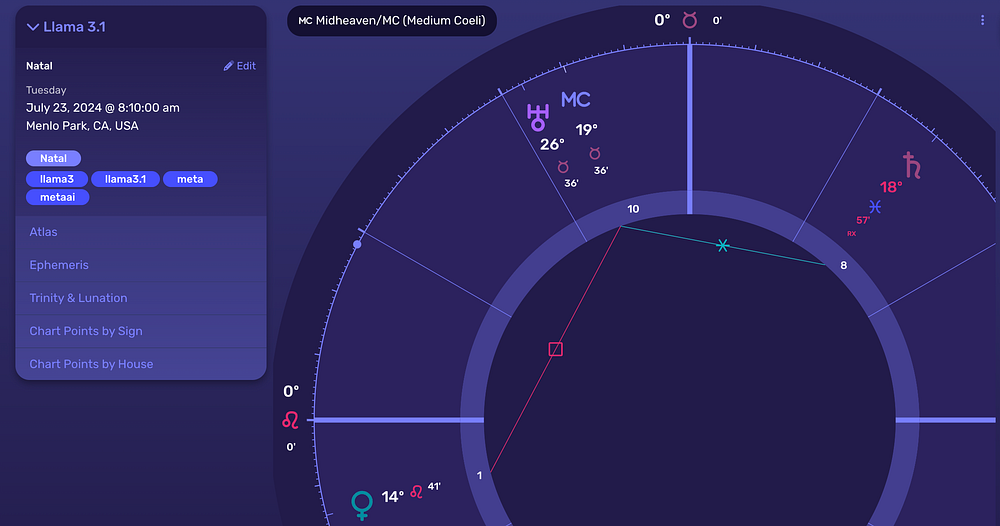Click the meta tag

(190, 179)
